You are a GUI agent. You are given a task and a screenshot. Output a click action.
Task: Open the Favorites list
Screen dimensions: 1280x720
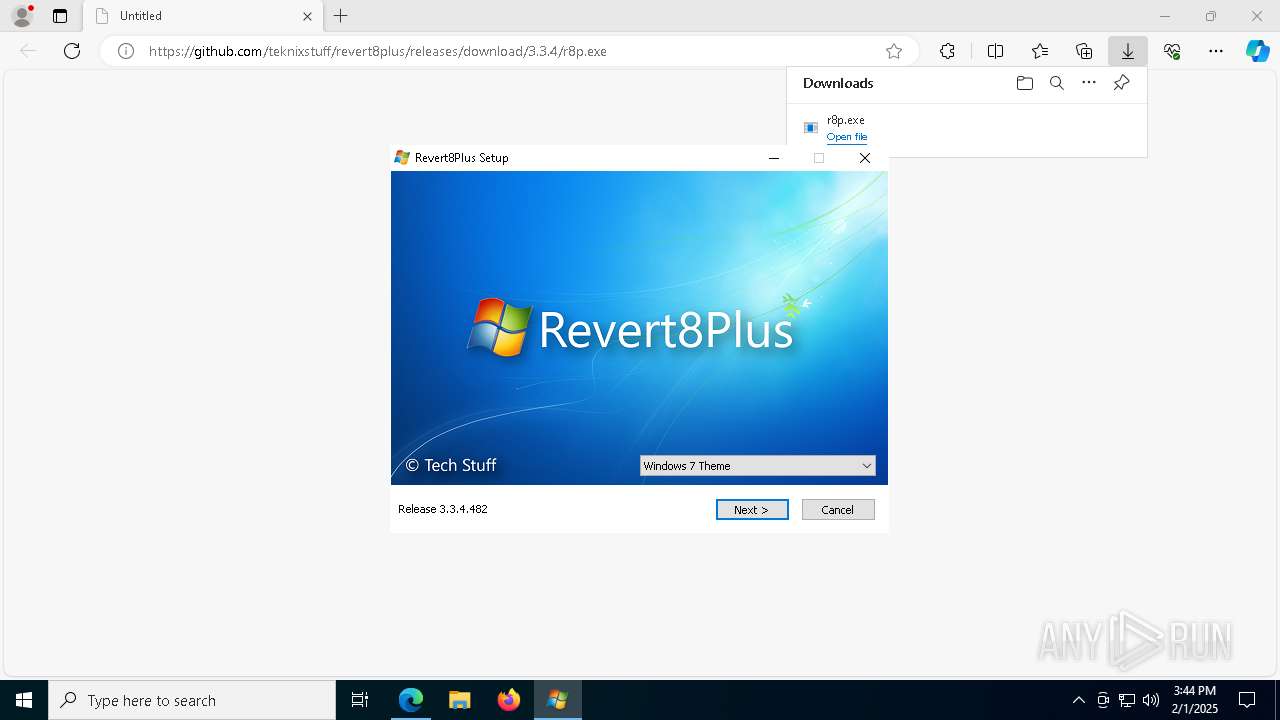pos(1040,51)
